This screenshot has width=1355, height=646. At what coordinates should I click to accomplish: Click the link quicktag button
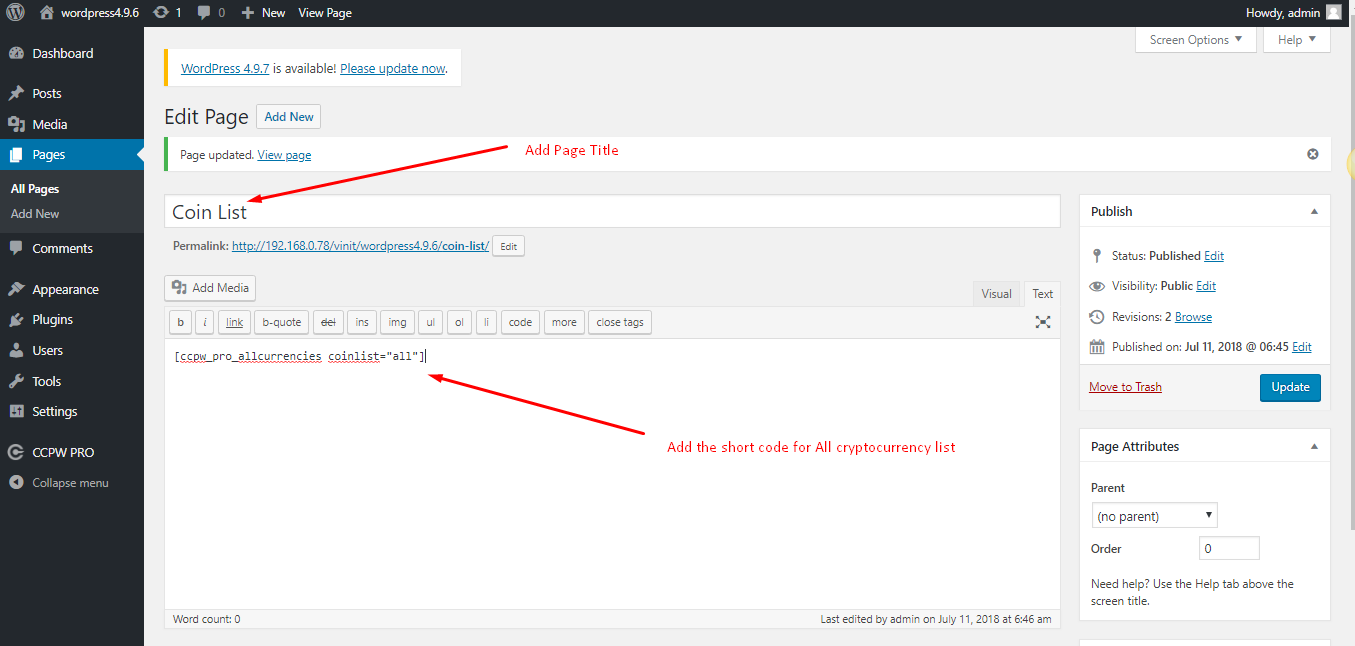point(234,322)
